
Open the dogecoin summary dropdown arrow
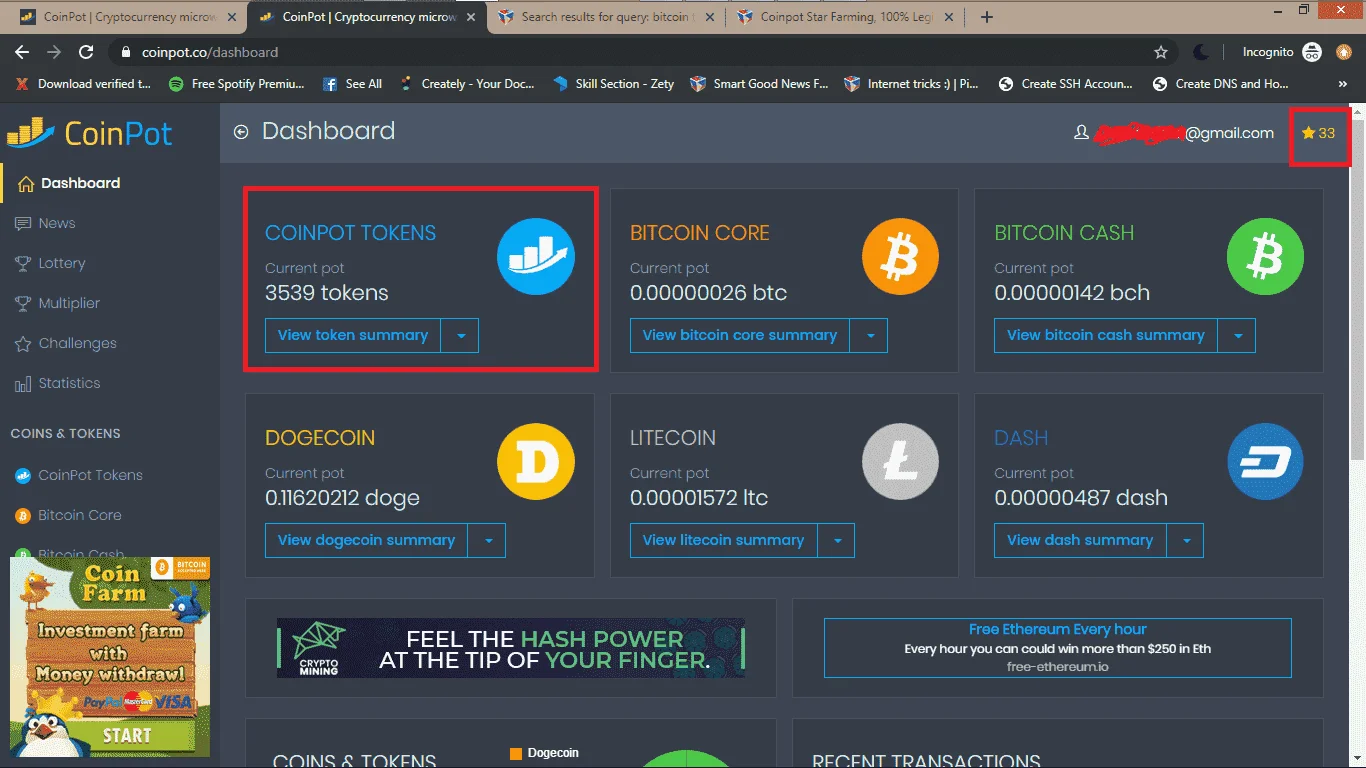click(x=487, y=541)
